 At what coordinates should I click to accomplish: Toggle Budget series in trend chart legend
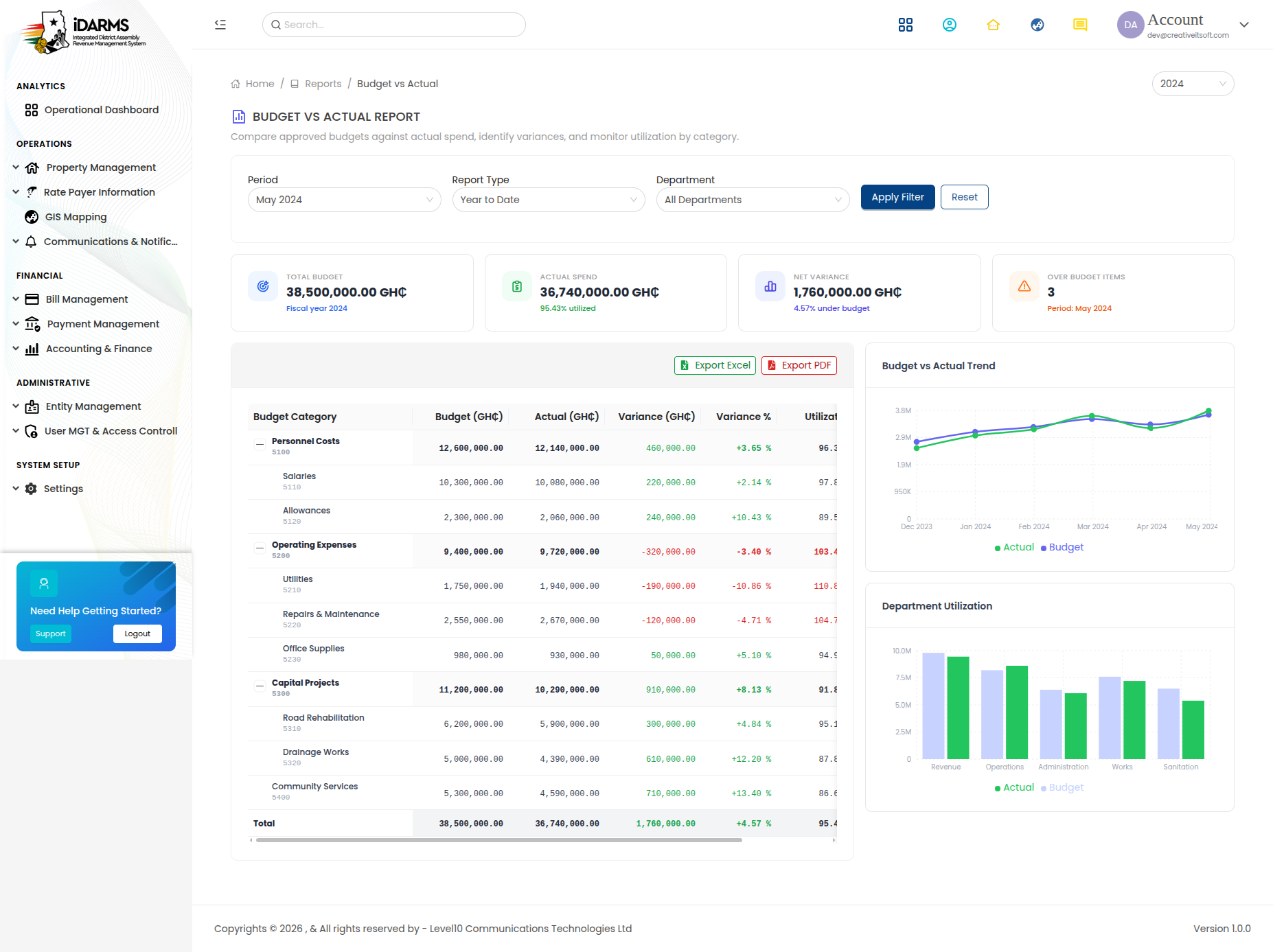click(1062, 547)
